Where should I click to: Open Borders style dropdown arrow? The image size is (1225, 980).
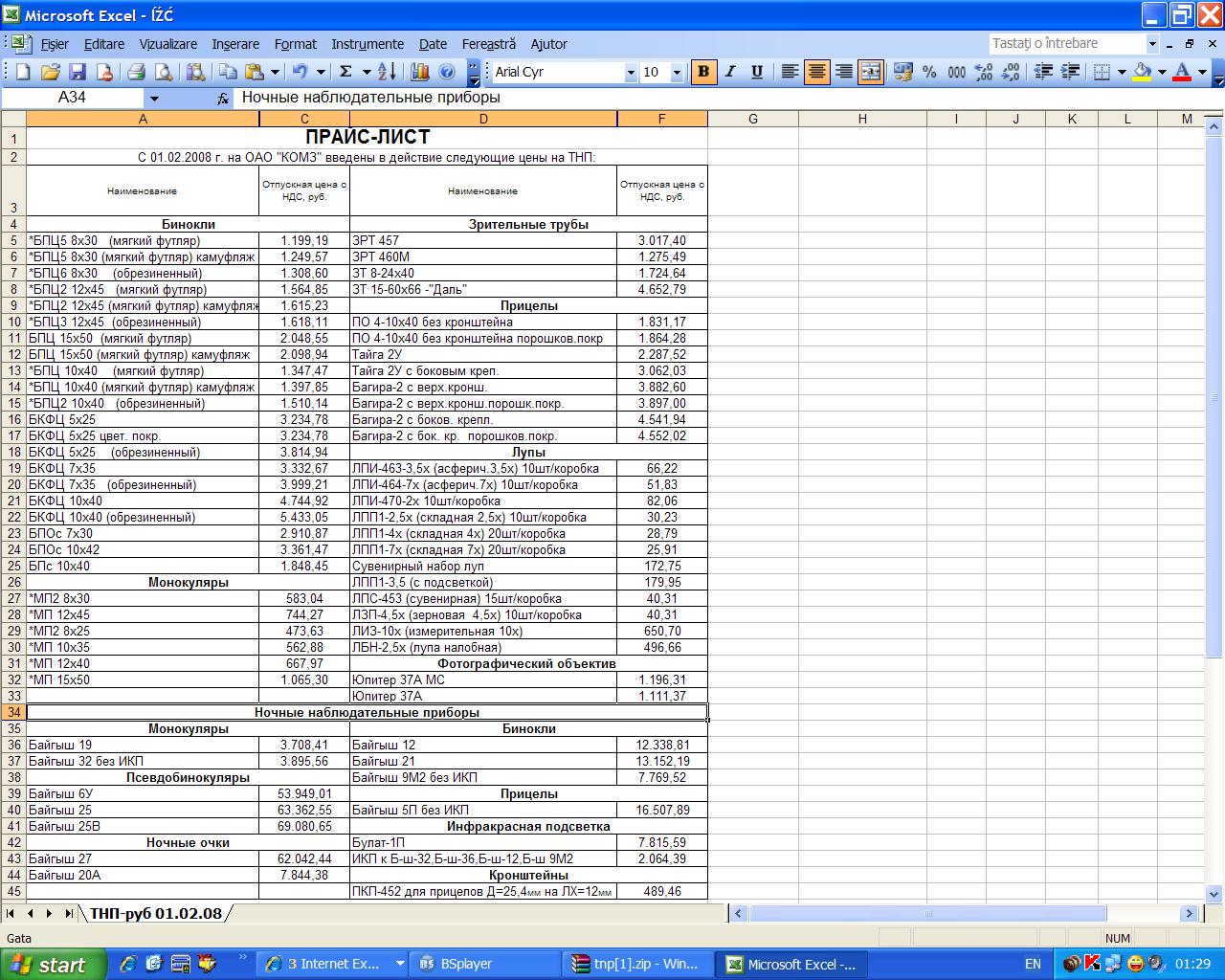[x=1121, y=72]
